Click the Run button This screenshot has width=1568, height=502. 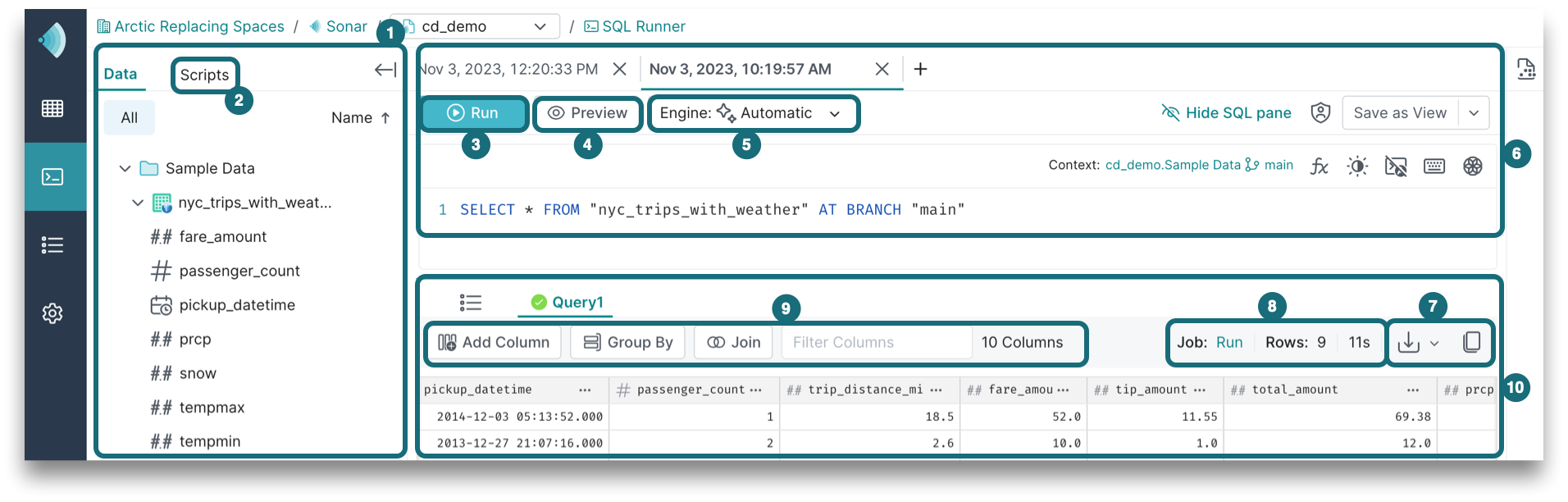coord(473,113)
